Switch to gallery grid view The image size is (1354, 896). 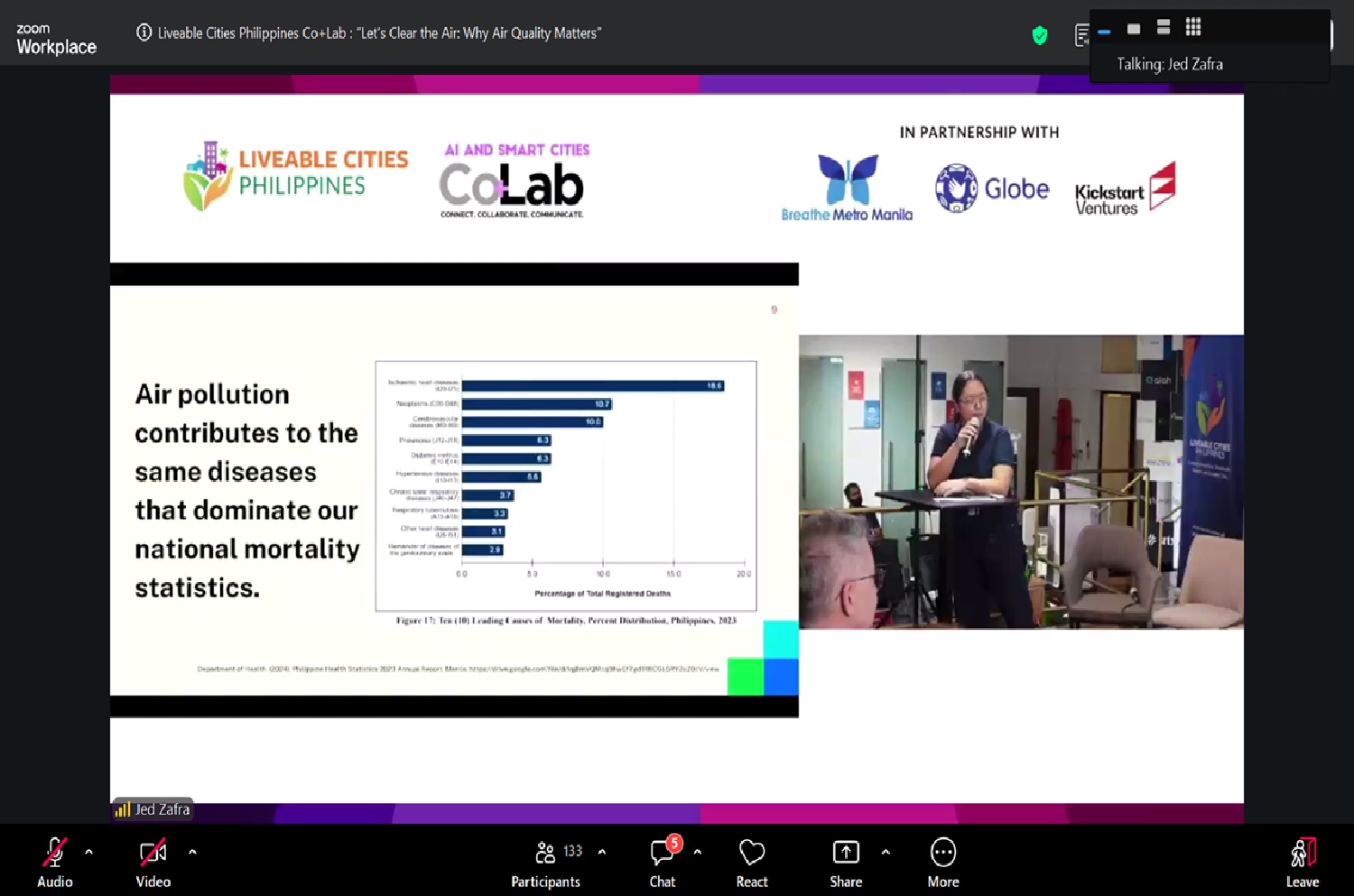coord(1193,27)
